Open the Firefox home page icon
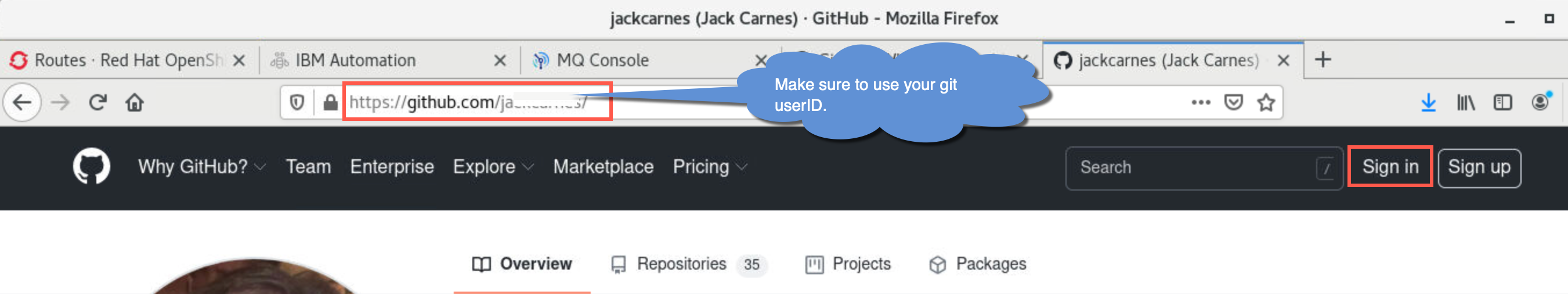Screen dimensions: 1568x294 (135, 102)
